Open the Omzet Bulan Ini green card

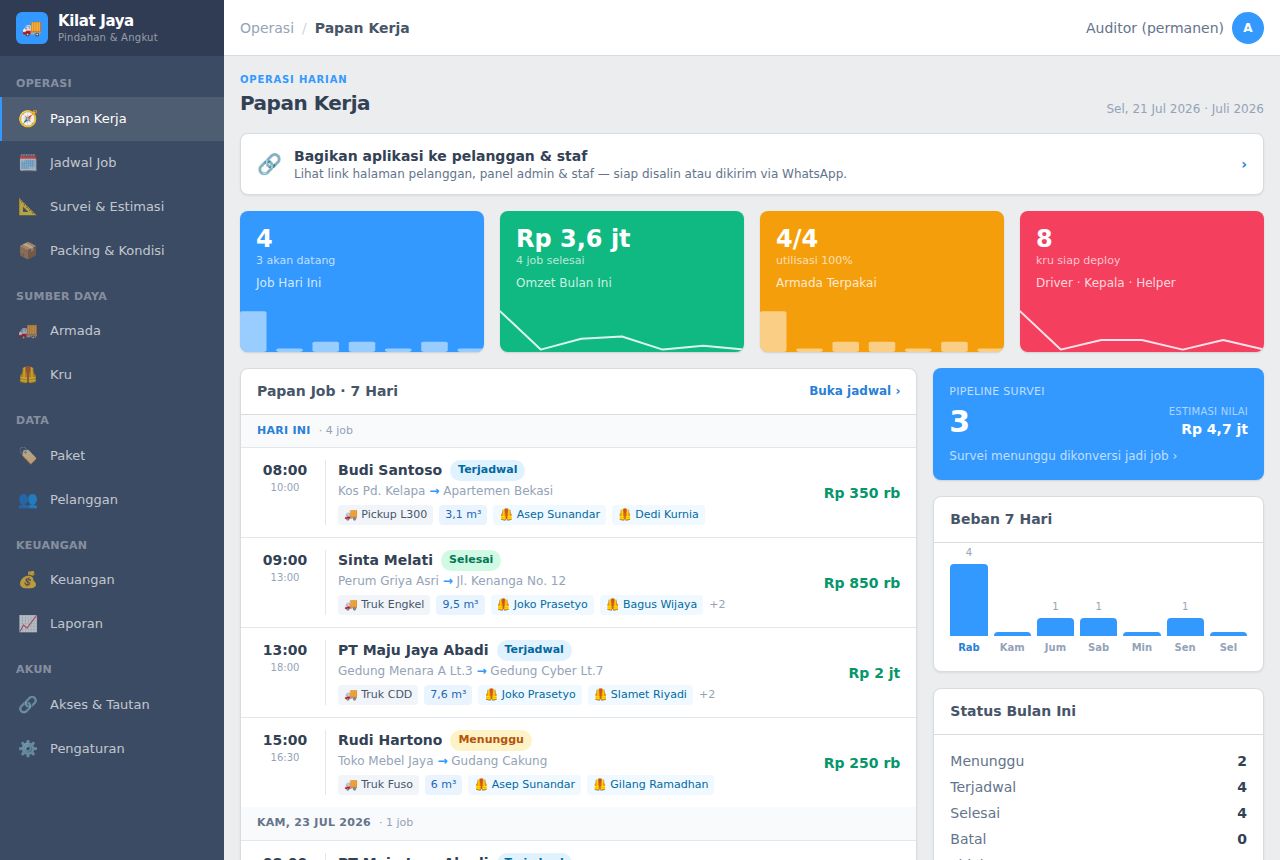coord(622,281)
